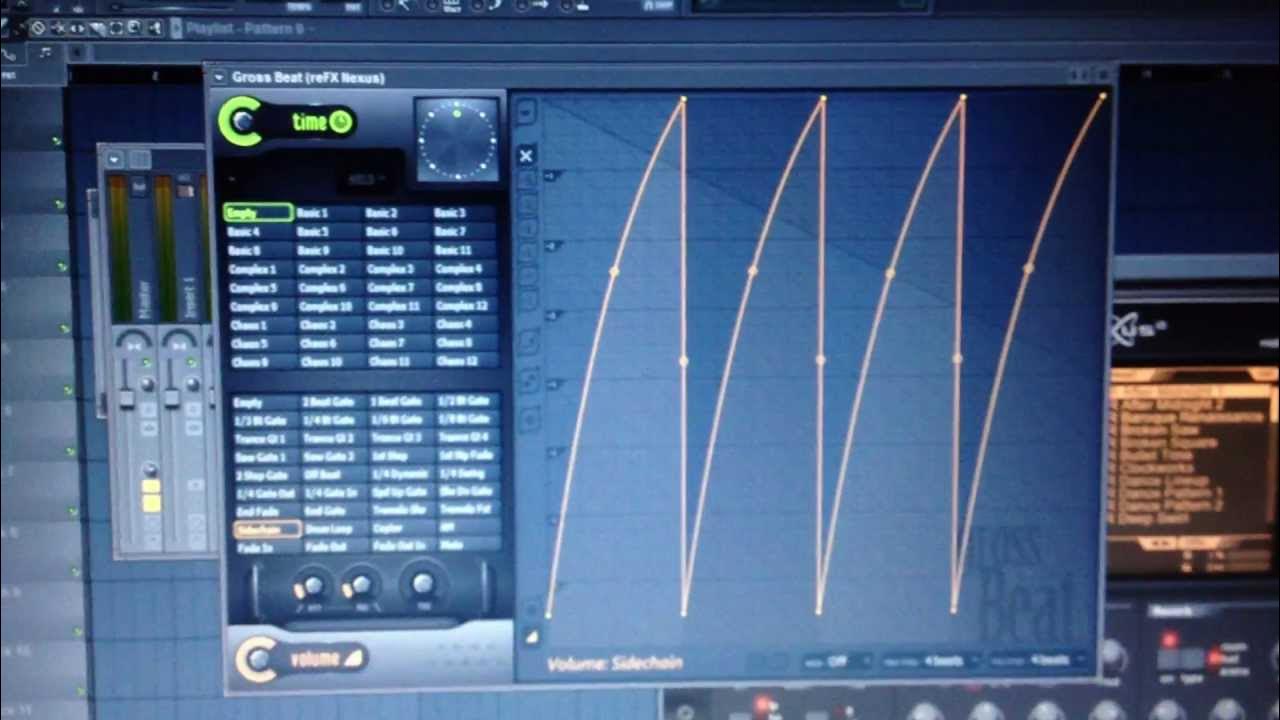Open the FL mixer options arrow
1280x720 pixels.
click(x=115, y=159)
